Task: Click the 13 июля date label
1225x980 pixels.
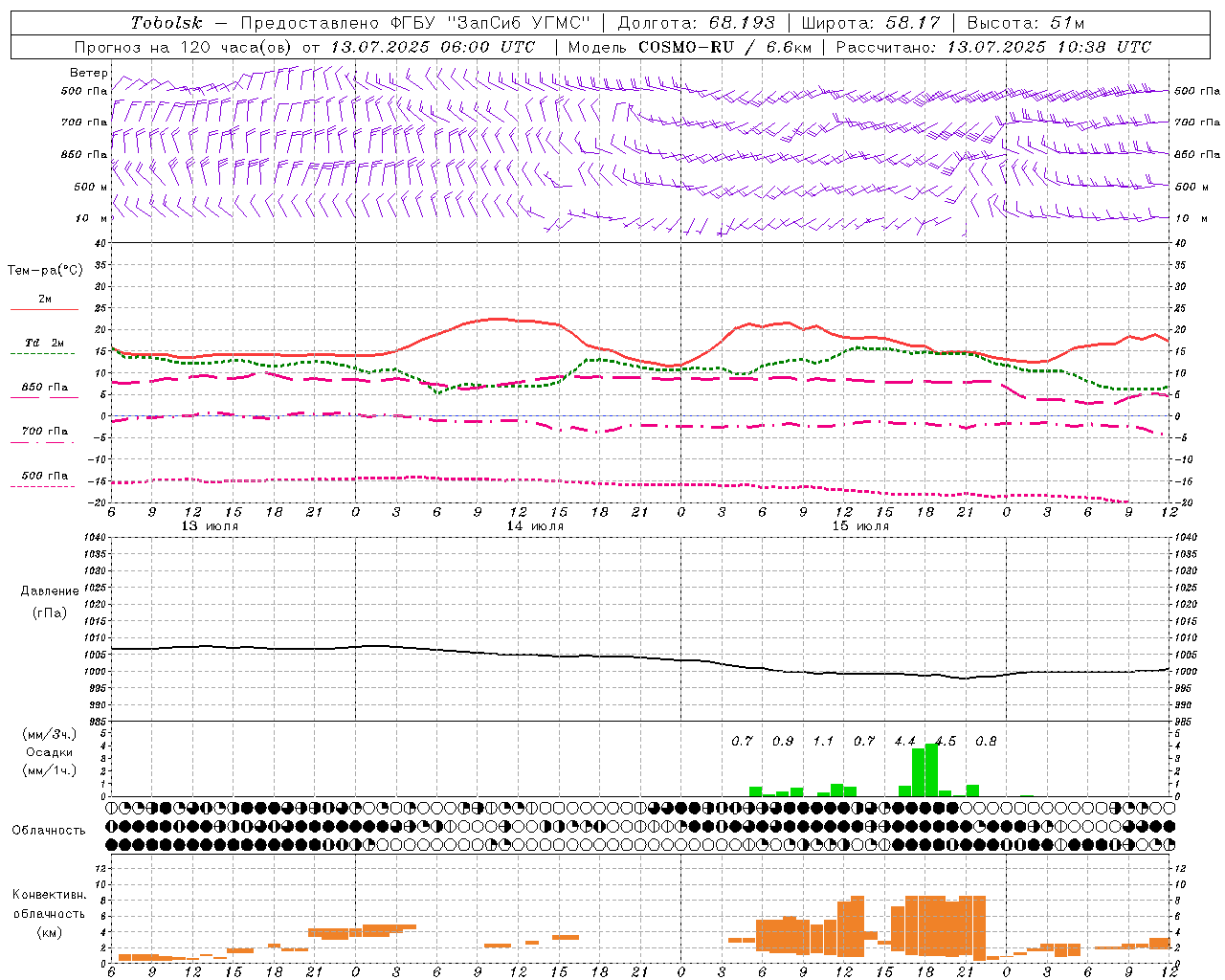Action: [x=210, y=525]
